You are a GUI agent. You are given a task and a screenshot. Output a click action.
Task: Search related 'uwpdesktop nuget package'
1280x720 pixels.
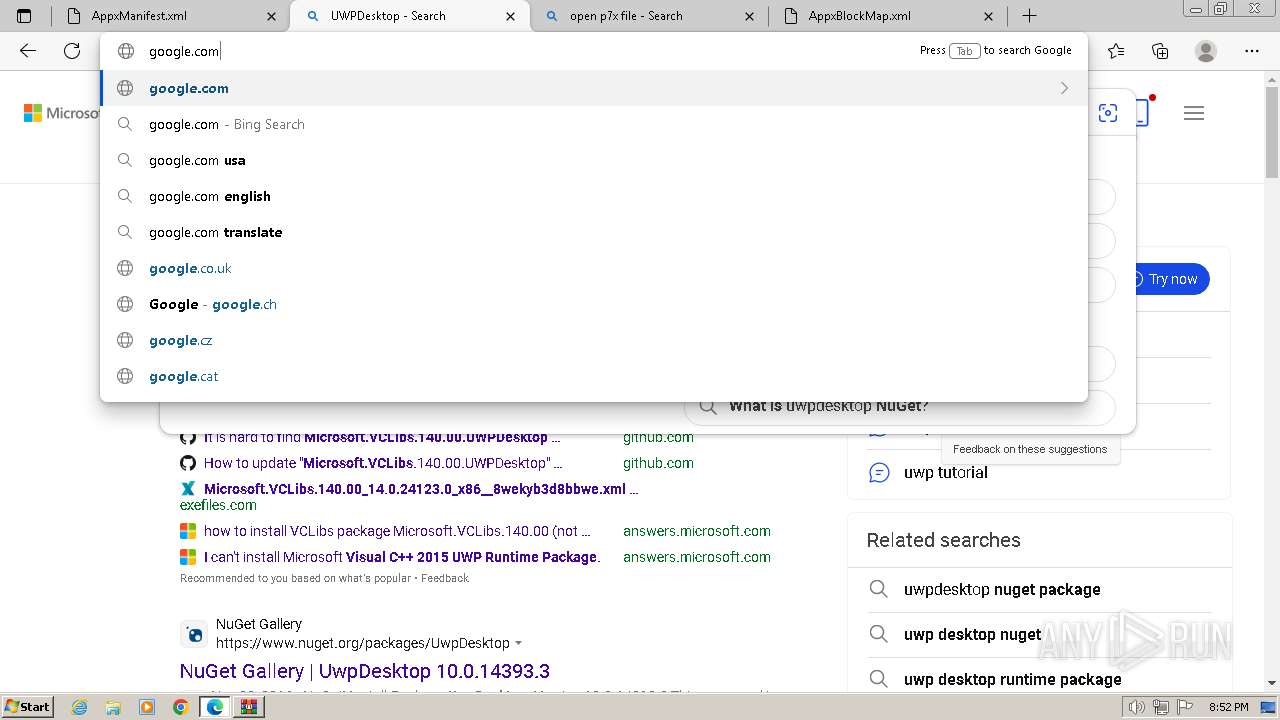click(1002, 589)
